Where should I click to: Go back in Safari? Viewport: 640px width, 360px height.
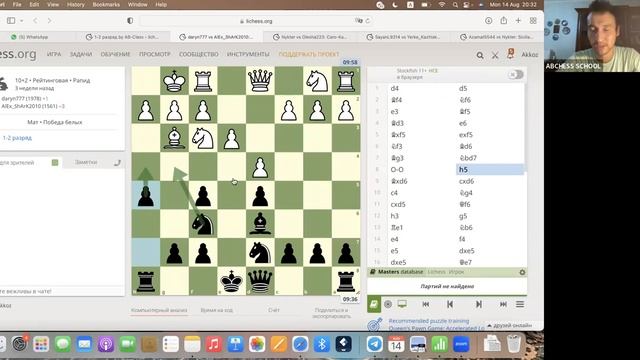36,20
